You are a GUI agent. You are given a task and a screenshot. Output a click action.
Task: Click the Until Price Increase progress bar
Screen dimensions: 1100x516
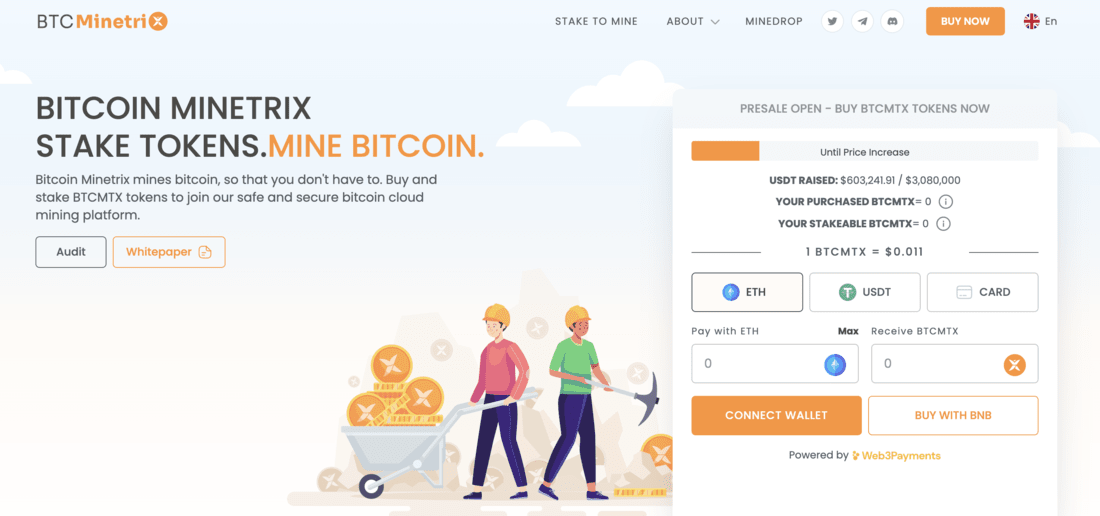coord(865,151)
